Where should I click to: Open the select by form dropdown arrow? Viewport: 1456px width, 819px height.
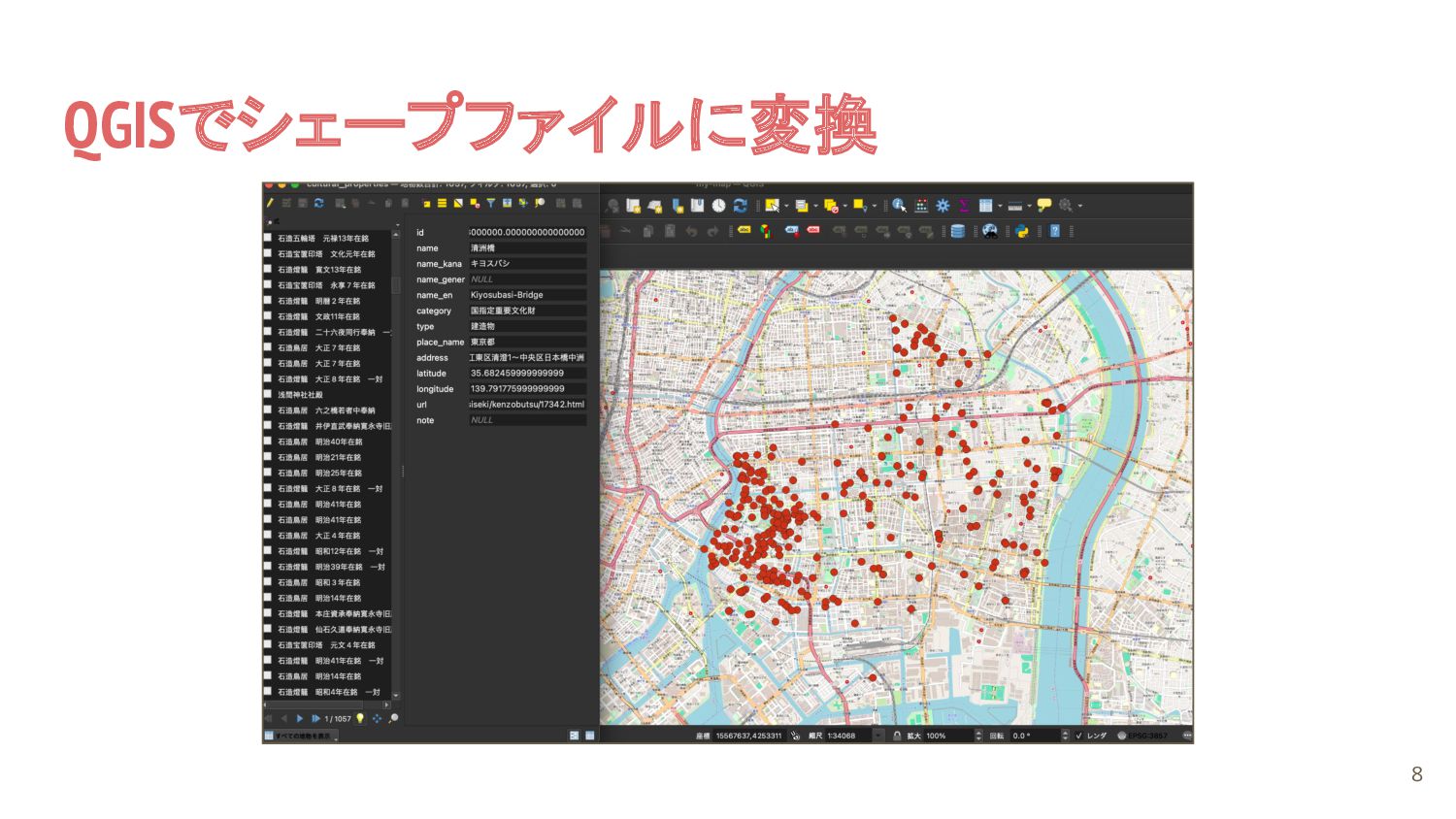click(x=816, y=206)
